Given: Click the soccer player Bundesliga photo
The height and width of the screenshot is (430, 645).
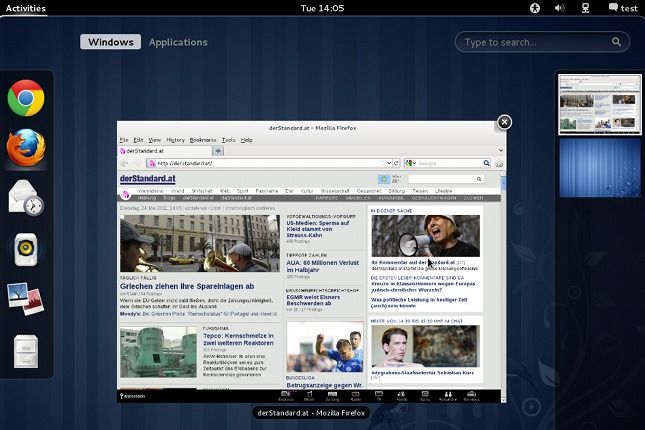Looking at the screenshot, I should pos(325,348).
